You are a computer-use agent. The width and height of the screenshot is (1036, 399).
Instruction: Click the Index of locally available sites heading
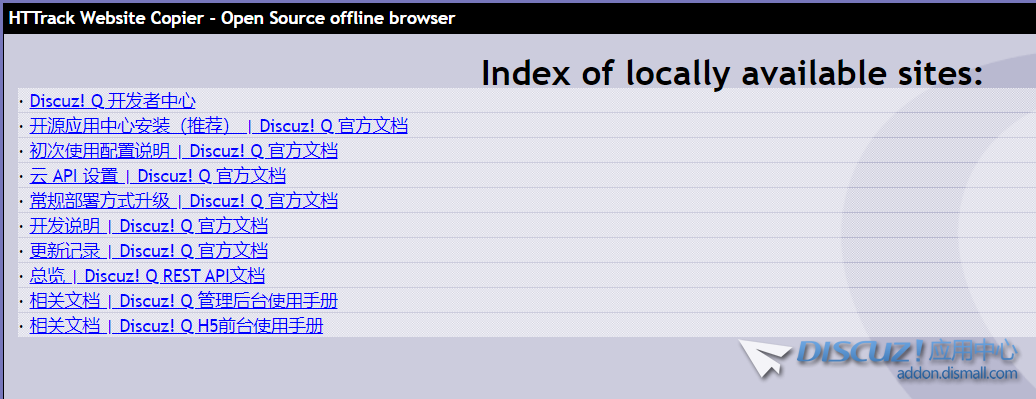coord(732,73)
